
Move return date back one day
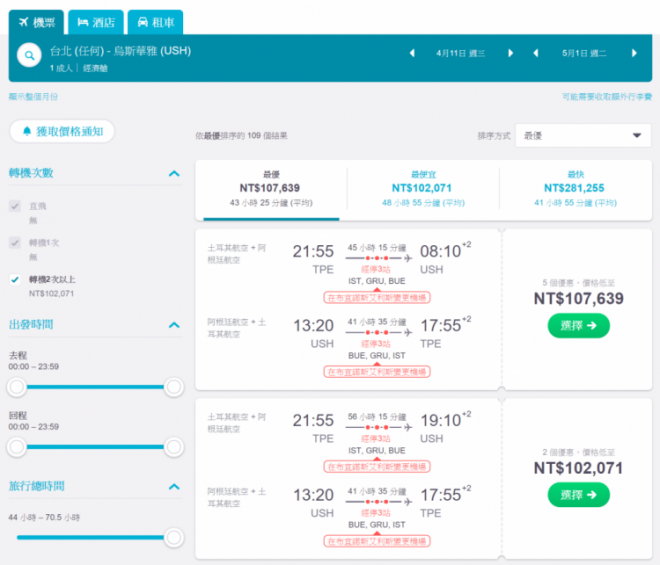536,53
